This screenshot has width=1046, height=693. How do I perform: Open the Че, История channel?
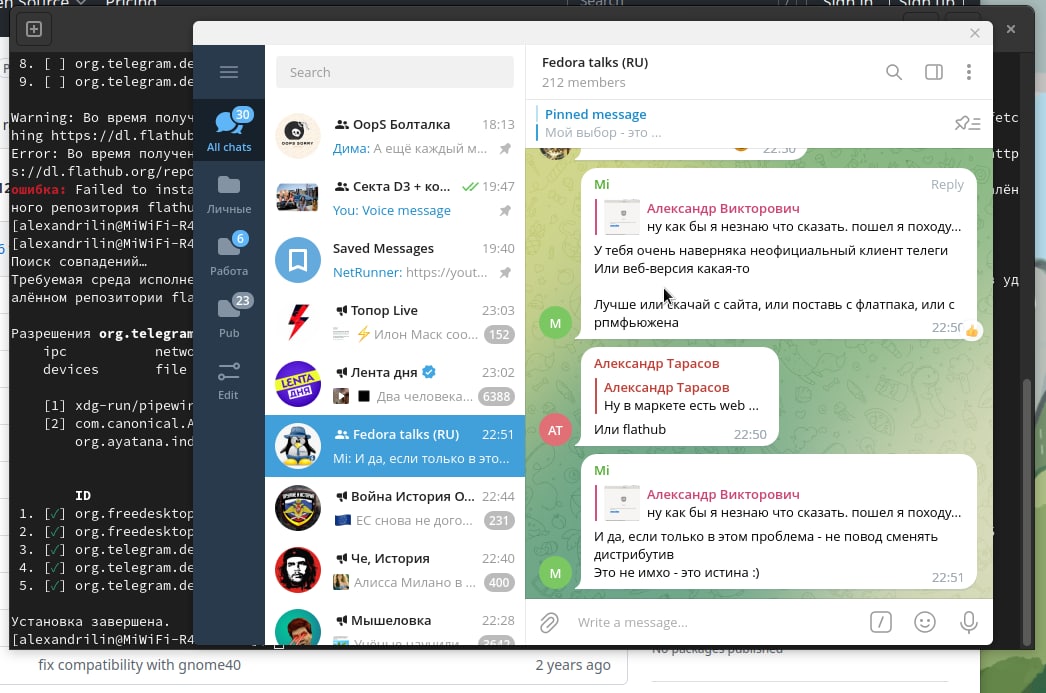395,570
